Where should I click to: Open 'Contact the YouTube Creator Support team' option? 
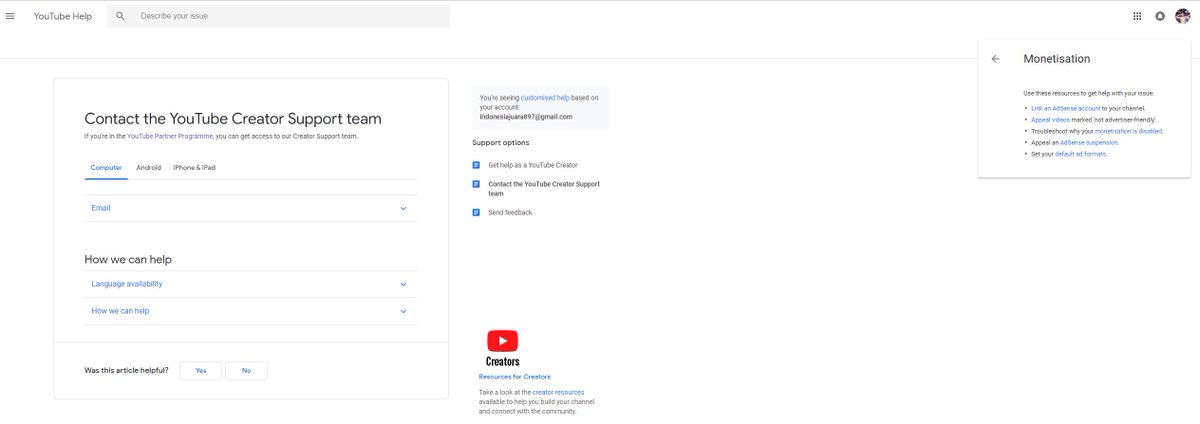pyautogui.click(x=544, y=188)
